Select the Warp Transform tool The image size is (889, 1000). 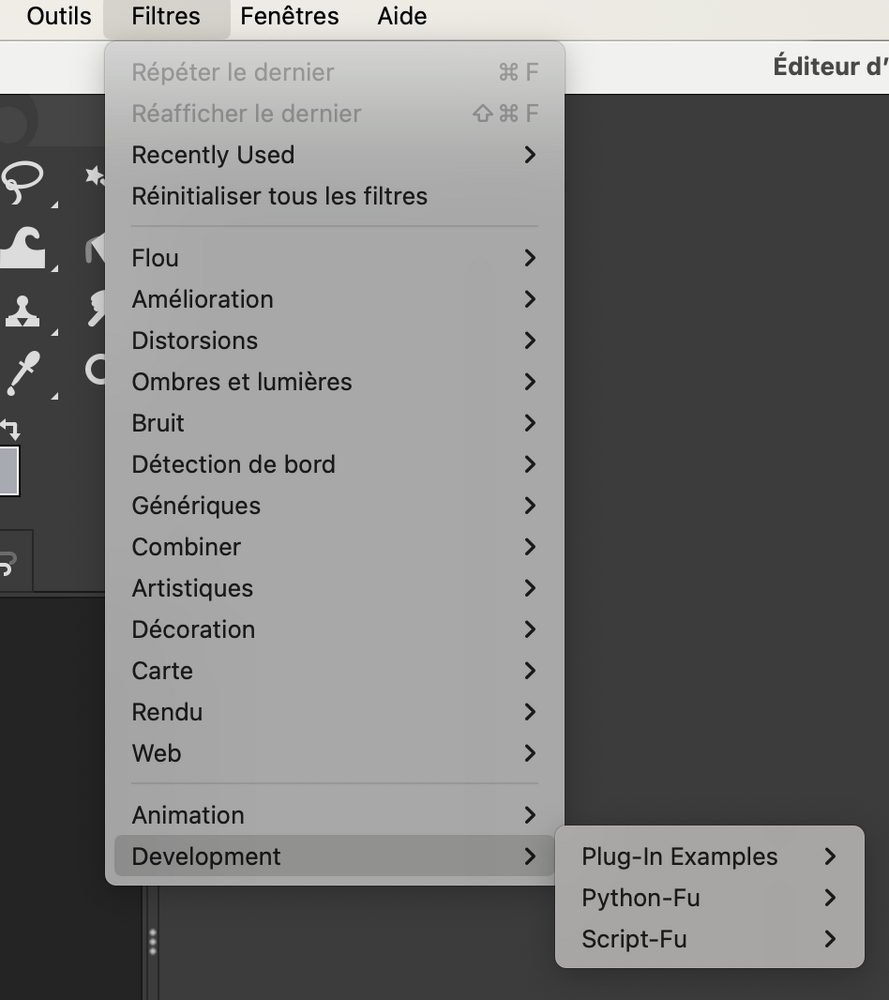point(23,245)
